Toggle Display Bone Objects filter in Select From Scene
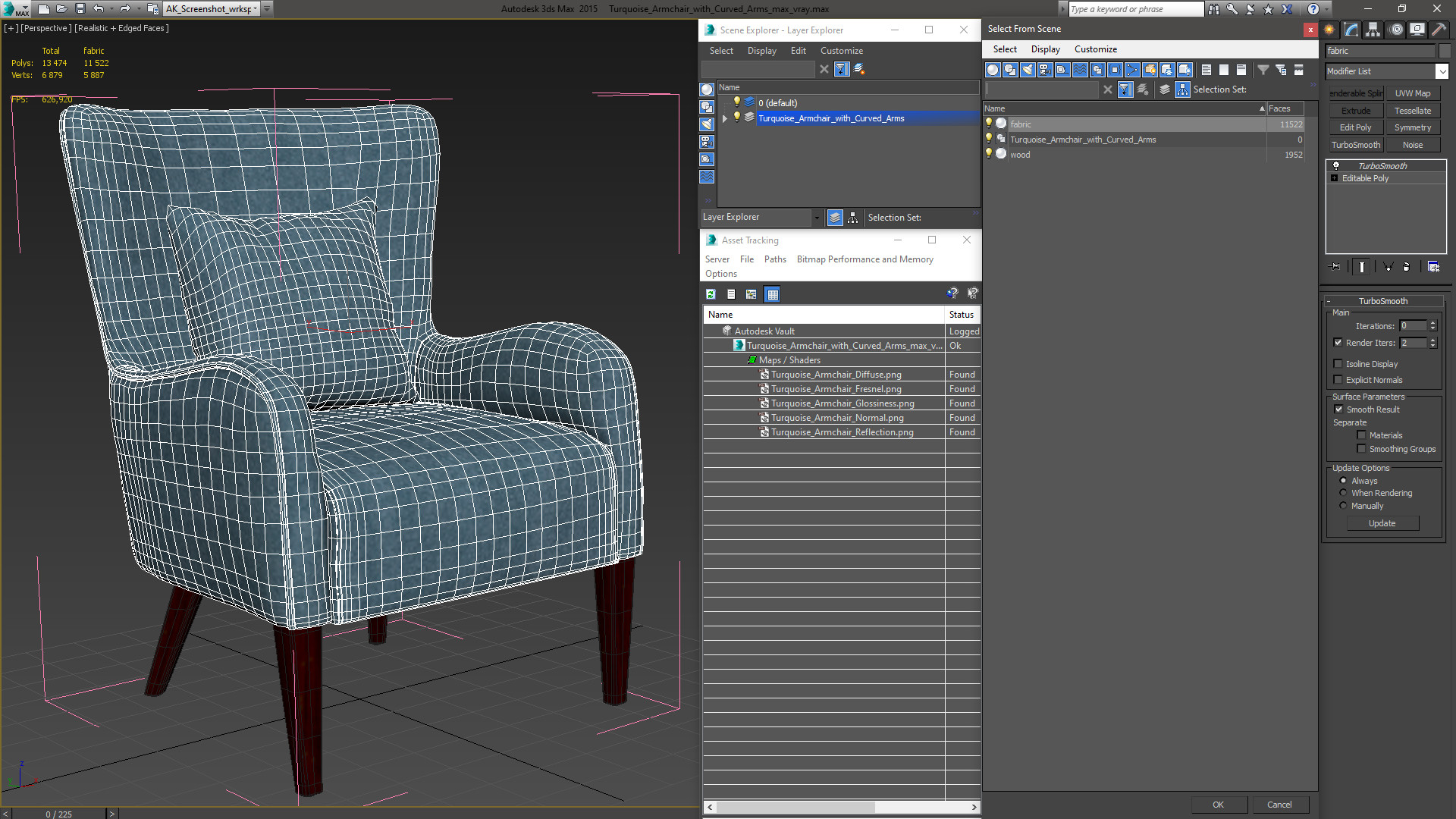The image size is (1456, 819). click(1132, 70)
